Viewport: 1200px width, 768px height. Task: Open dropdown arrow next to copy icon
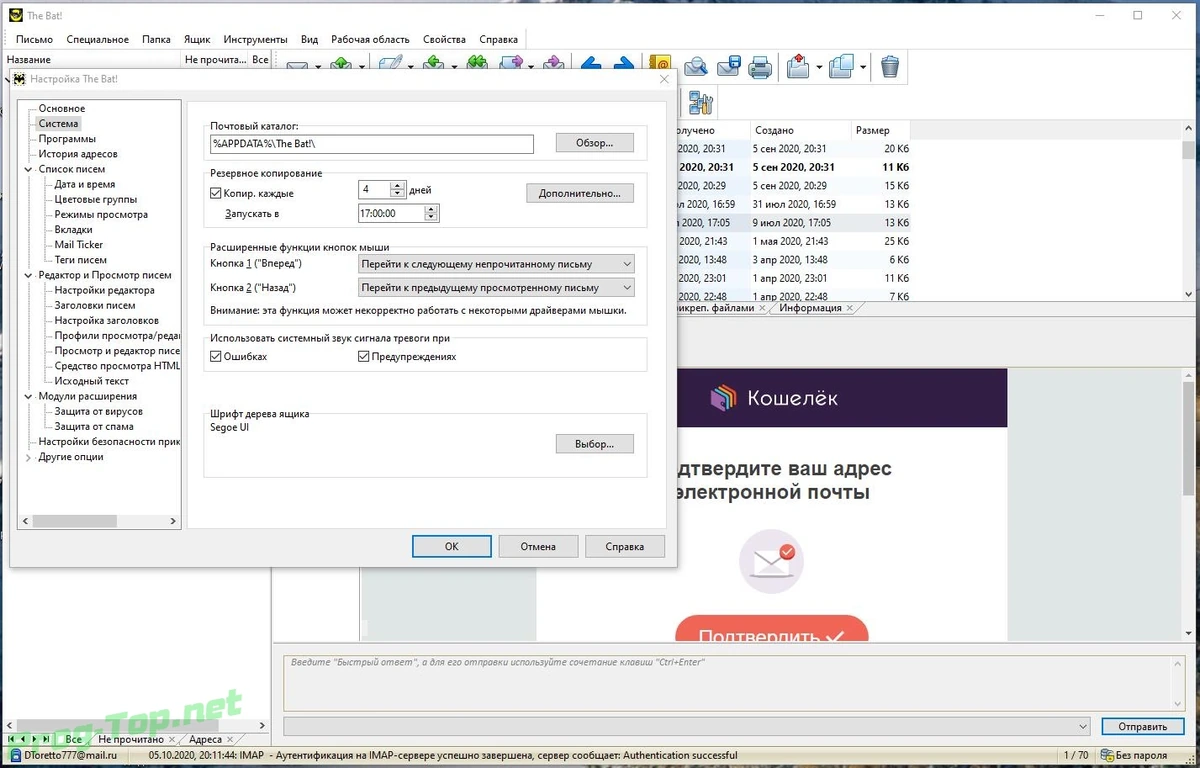tap(863, 68)
